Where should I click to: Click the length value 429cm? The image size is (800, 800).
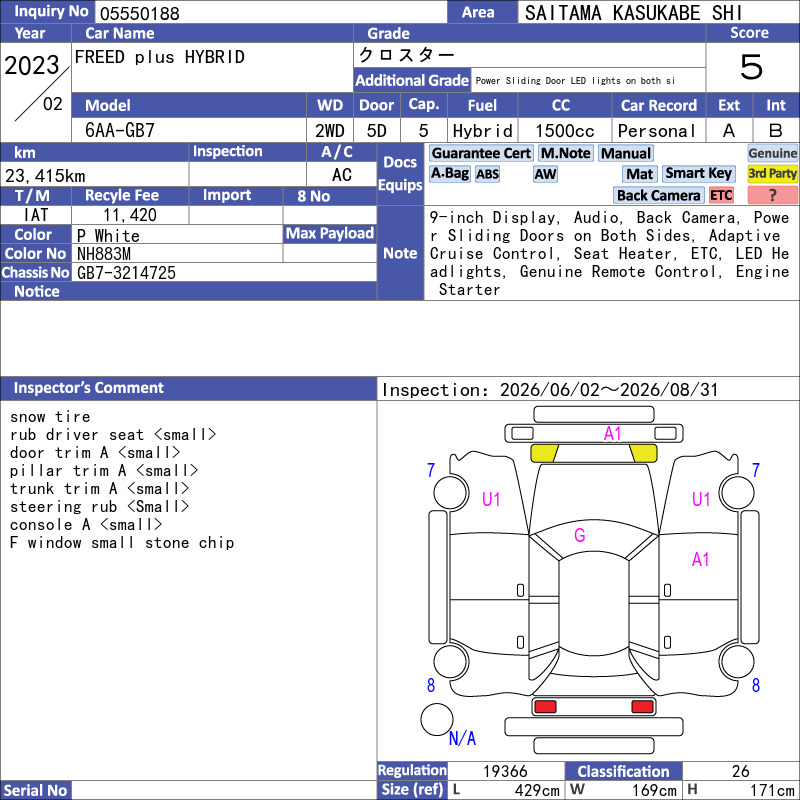click(x=537, y=790)
